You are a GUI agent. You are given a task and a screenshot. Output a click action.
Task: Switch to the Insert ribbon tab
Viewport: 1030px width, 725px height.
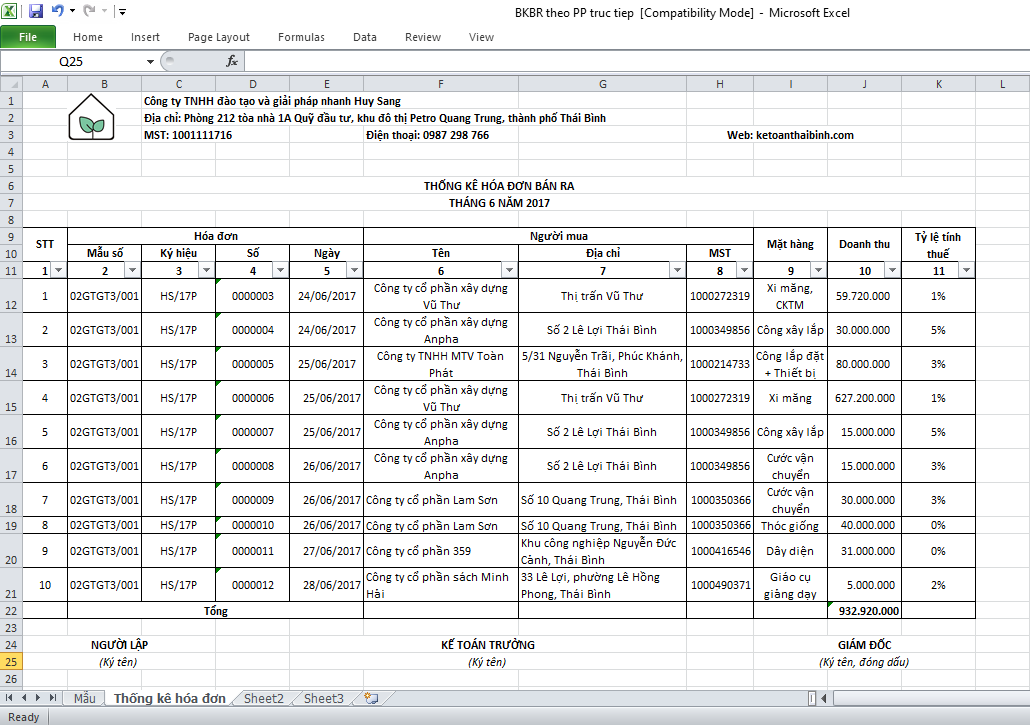(145, 37)
